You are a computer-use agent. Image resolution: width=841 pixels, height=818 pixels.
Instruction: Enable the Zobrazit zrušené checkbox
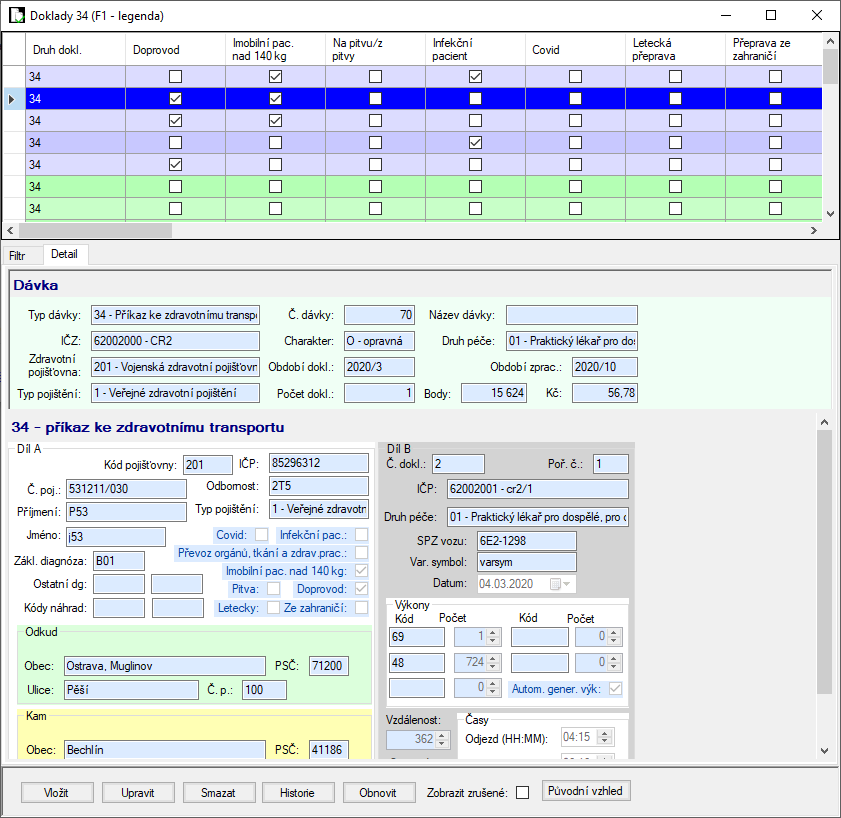(521, 793)
